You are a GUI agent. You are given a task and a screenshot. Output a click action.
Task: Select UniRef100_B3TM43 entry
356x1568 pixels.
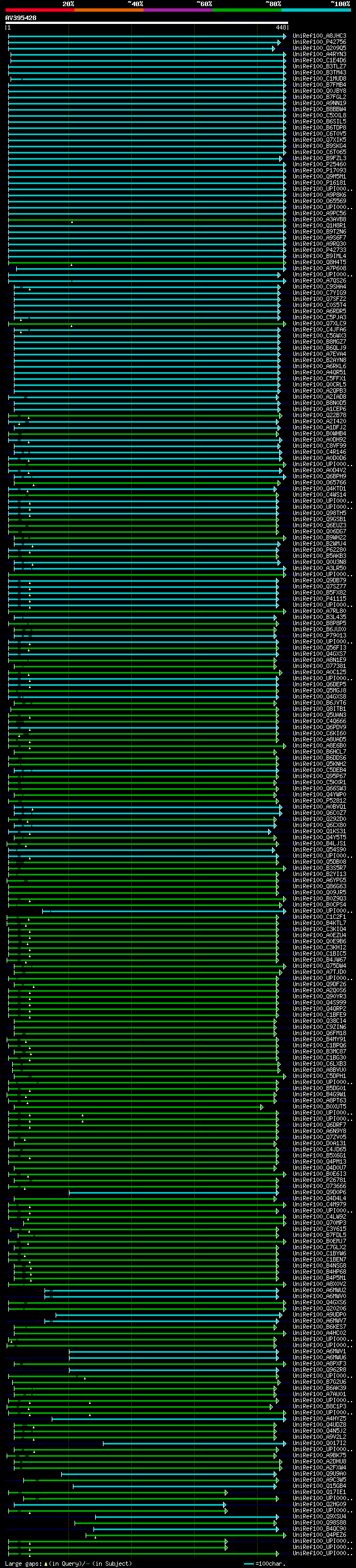[319, 72]
